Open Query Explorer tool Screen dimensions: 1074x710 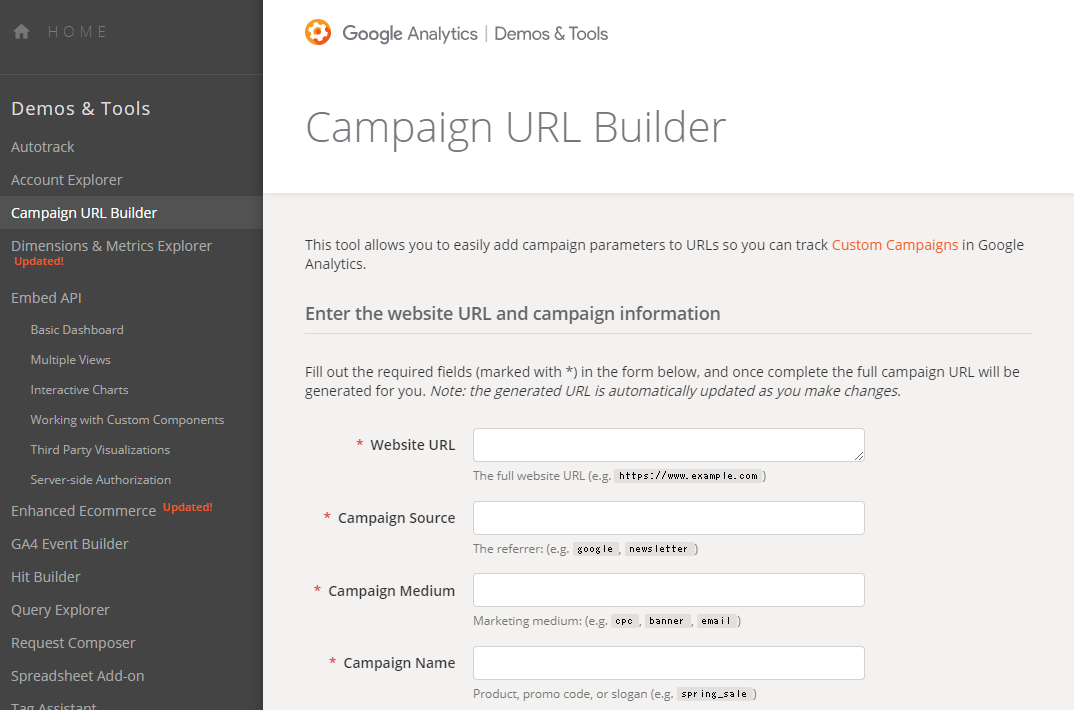[x=60, y=609]
